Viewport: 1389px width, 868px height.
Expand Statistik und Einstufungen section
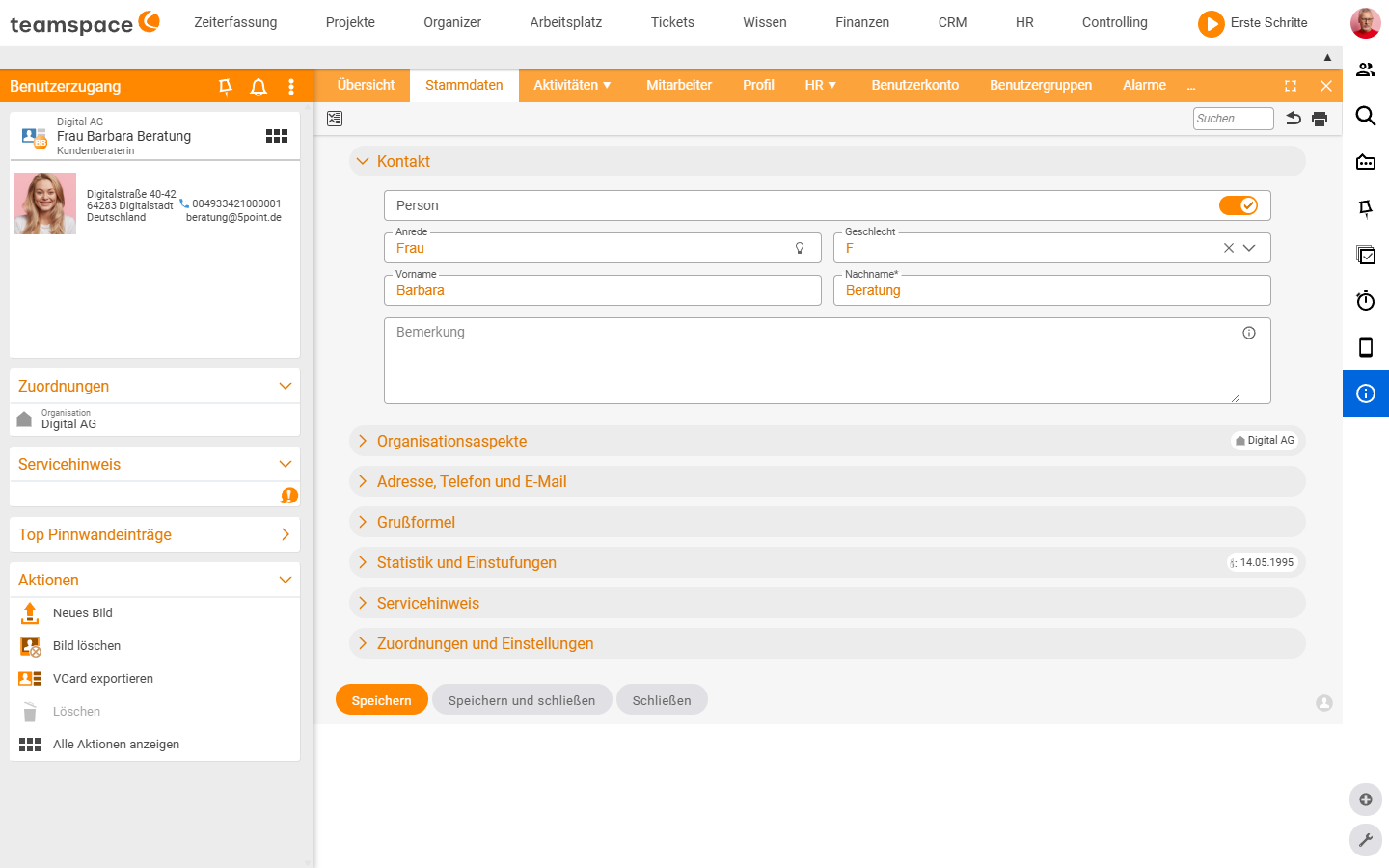tap(828, 562)
